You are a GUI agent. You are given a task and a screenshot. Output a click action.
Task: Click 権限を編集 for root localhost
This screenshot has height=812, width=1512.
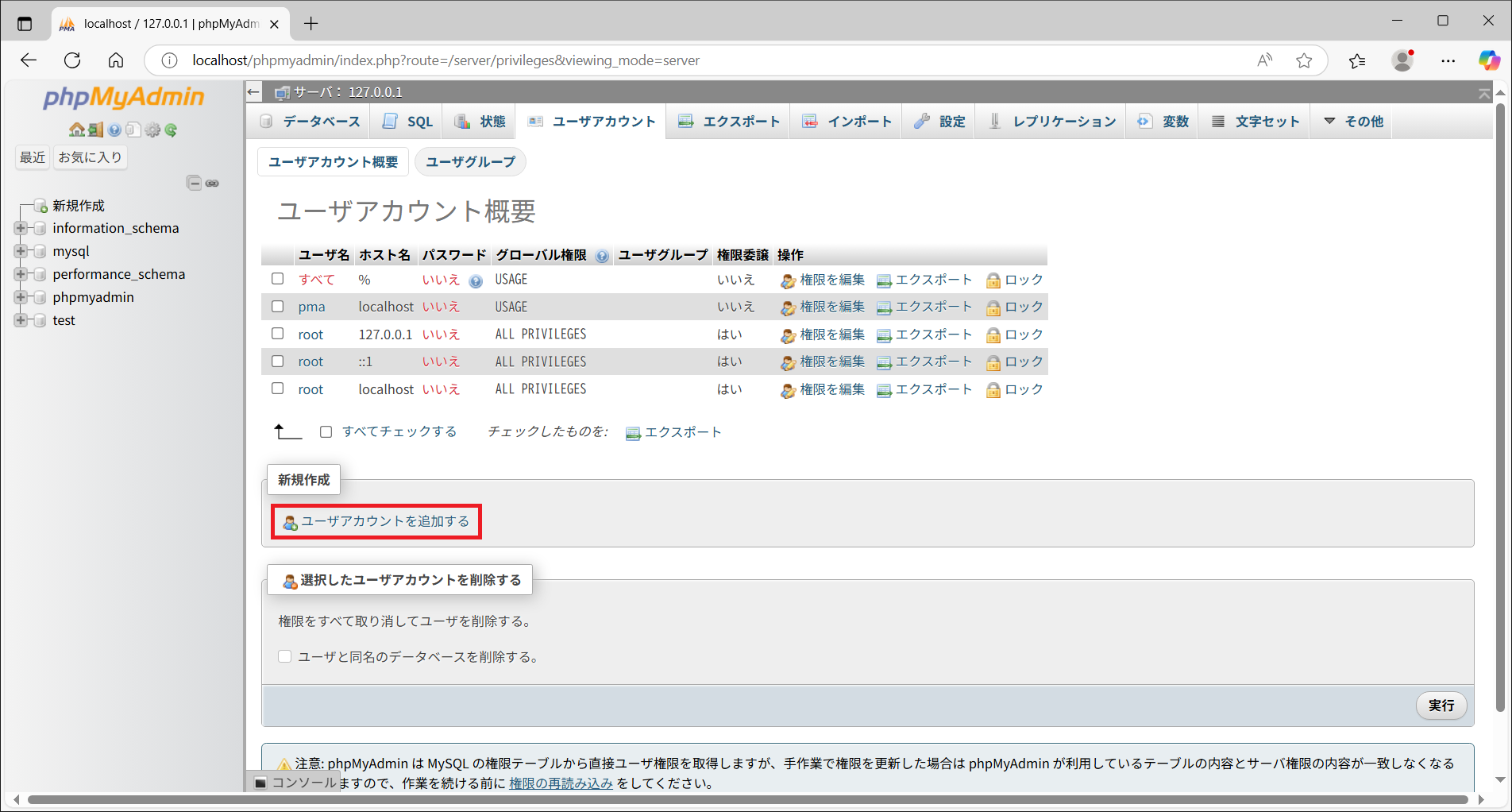832,389
